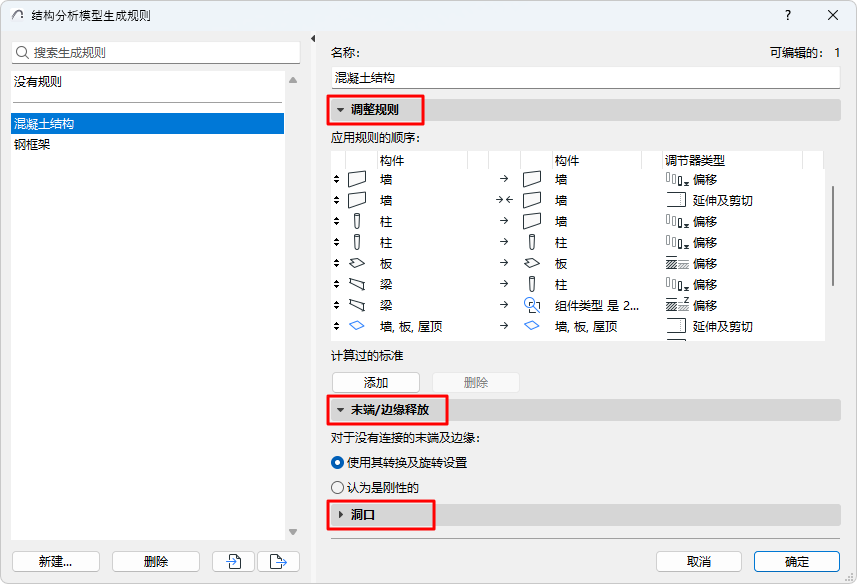Click 取消 button
The height and width of the screenshot is (584, 857).
pos(698,561)
